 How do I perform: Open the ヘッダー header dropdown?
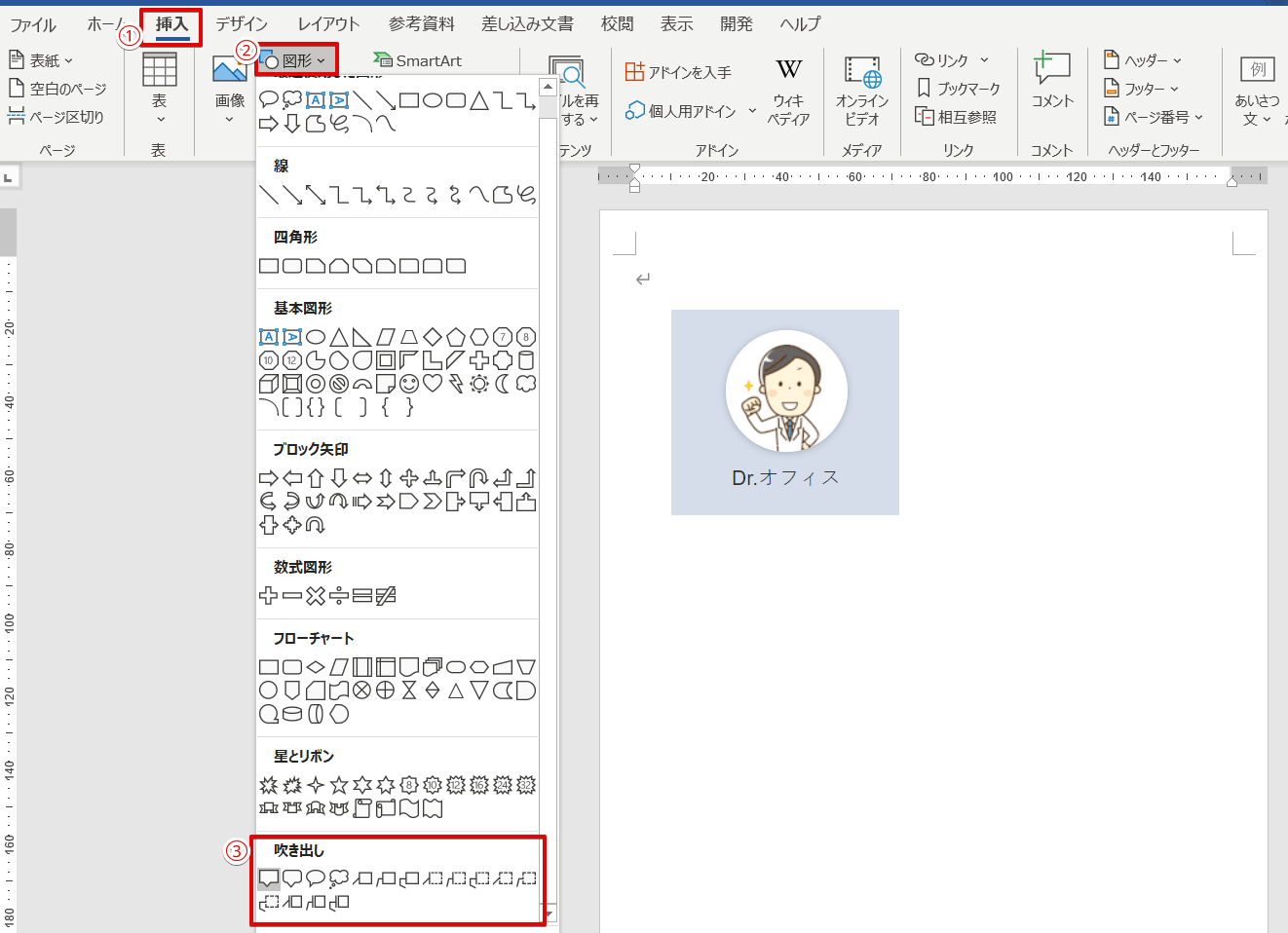[1143, 60]
